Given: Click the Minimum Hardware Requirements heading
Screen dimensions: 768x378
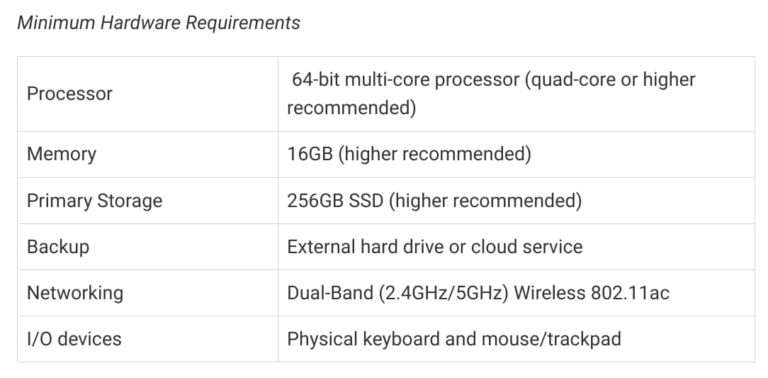Looking at the screenshot, I should click(x=159, y=23).
